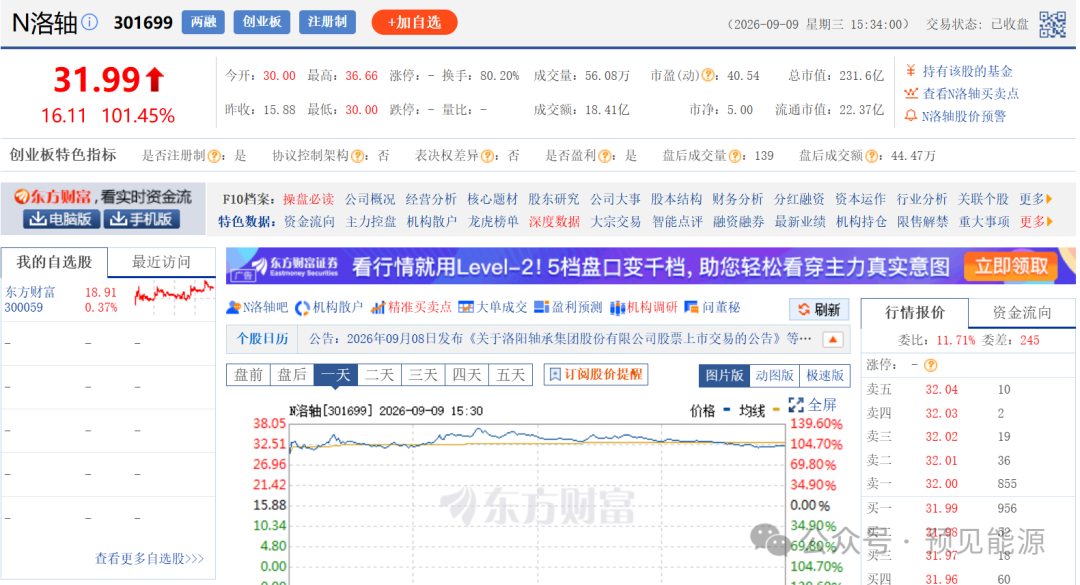Click the 刷新 refresh button
The image size is (1080, 585).
(819, 310)
